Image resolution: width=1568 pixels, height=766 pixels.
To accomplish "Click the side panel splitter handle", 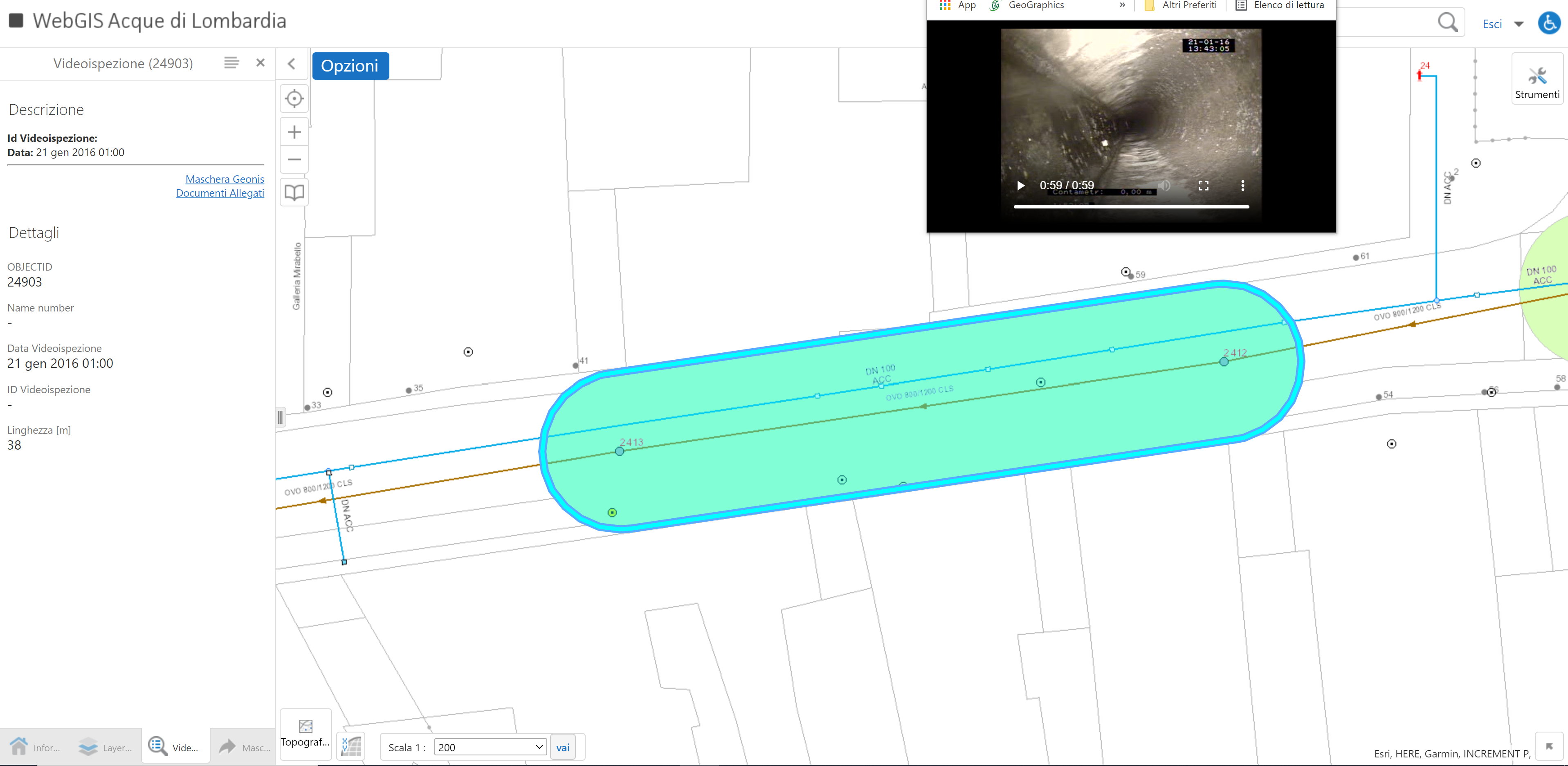I will (280, 417).
